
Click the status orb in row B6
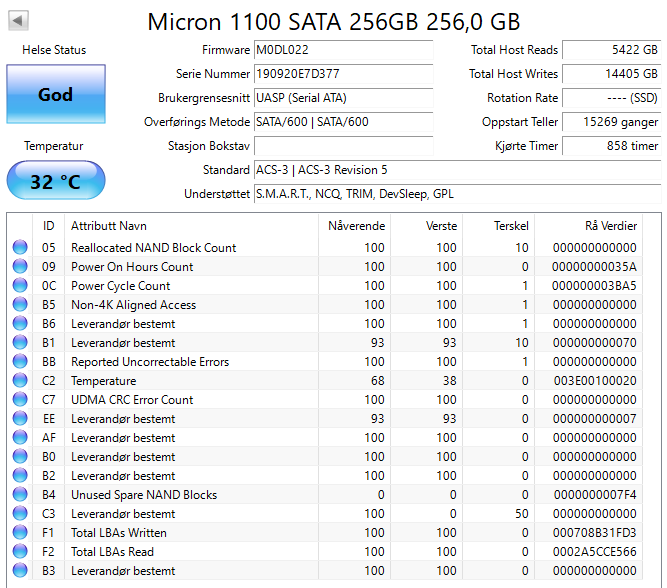click(20, 323)
